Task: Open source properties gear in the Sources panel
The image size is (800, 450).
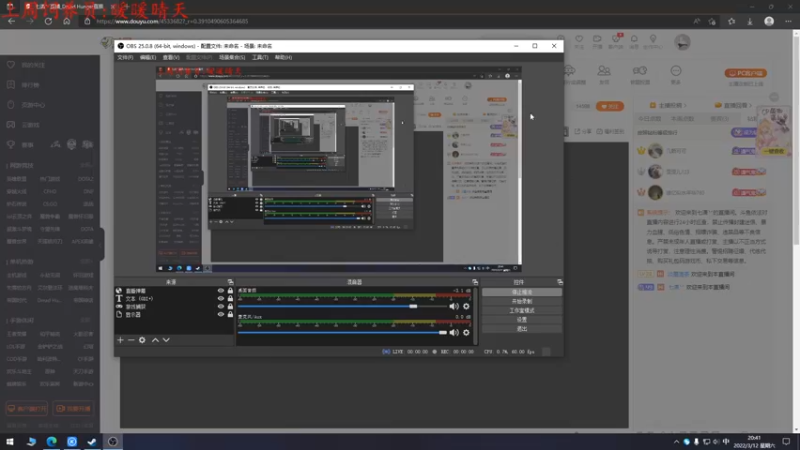Action: point(142,340)
